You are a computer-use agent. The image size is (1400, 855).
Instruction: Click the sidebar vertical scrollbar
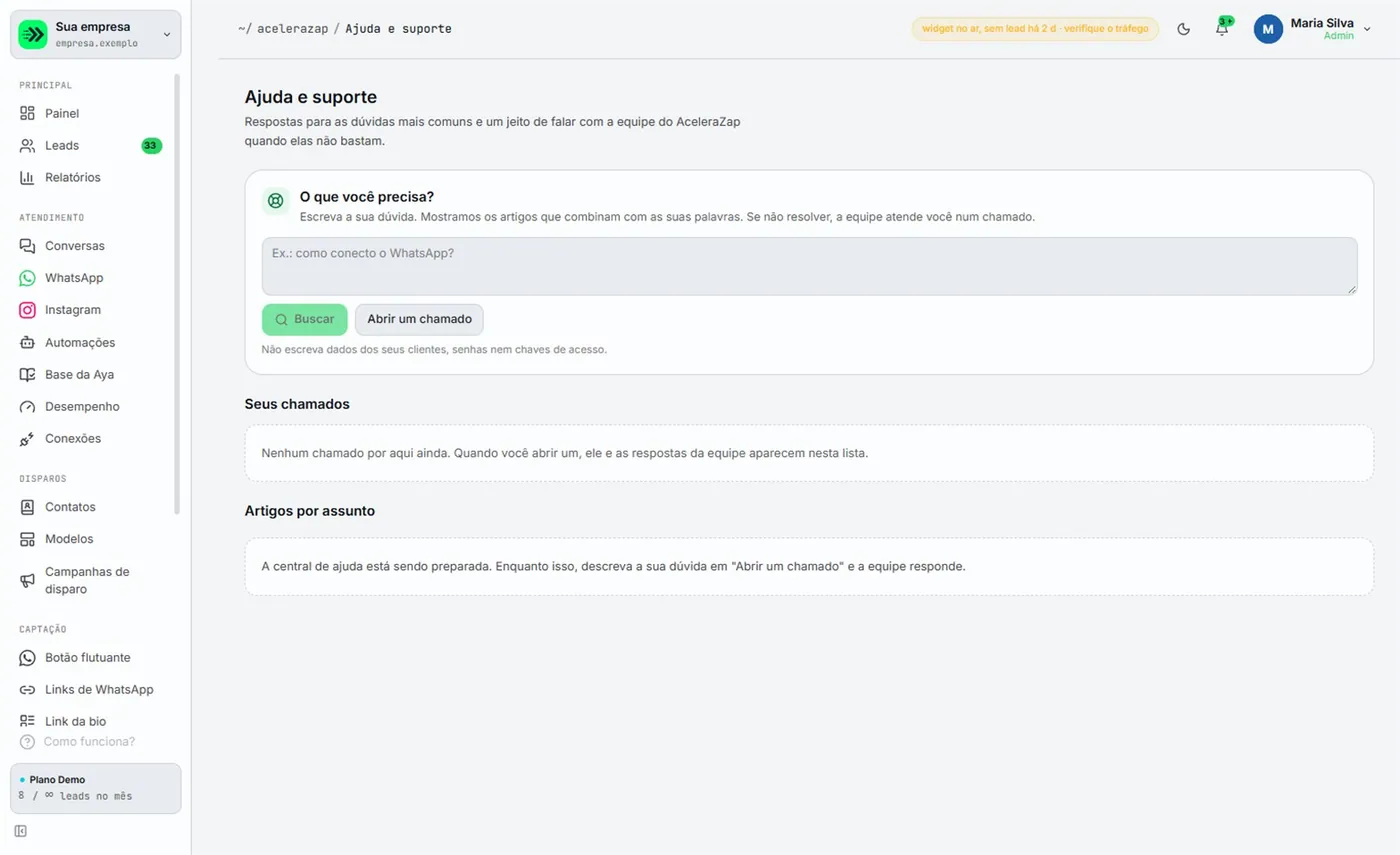tap(177, 294)
